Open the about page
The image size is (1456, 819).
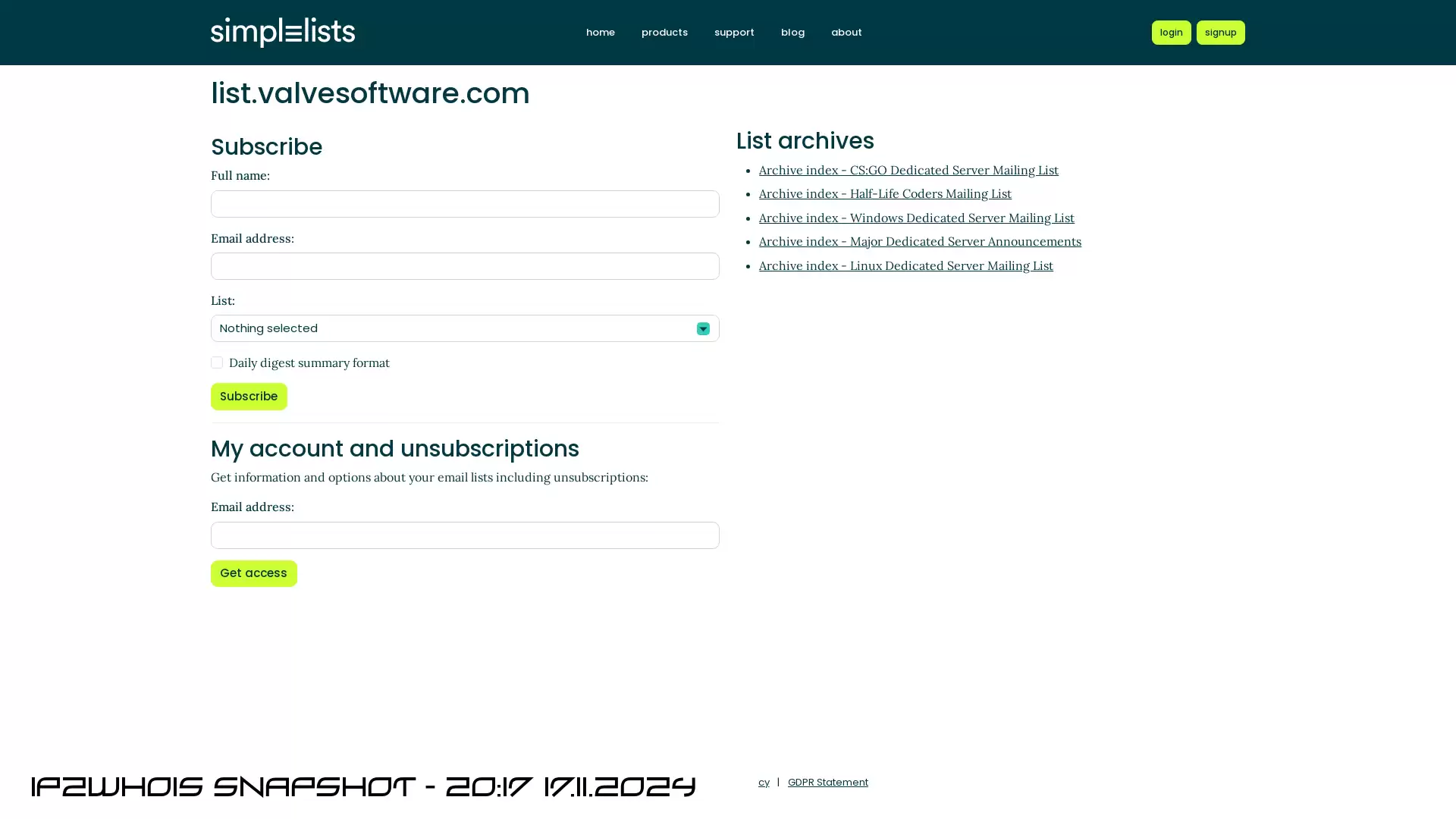coord(846,33)
